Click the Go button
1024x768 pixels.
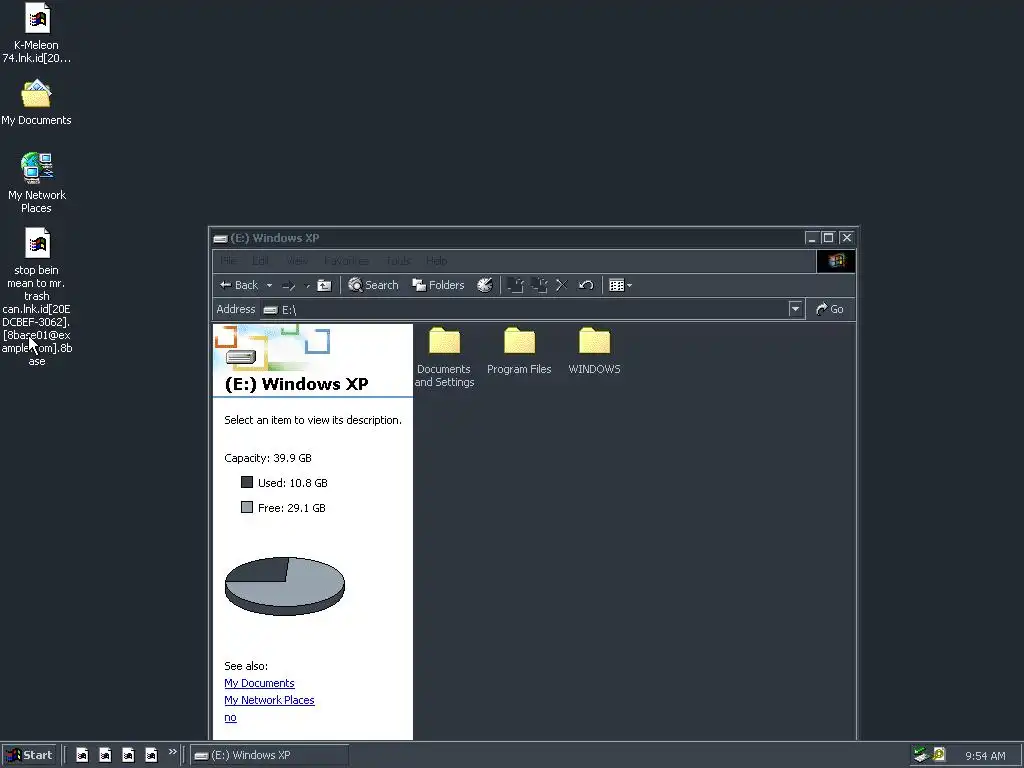pos(831,309)
